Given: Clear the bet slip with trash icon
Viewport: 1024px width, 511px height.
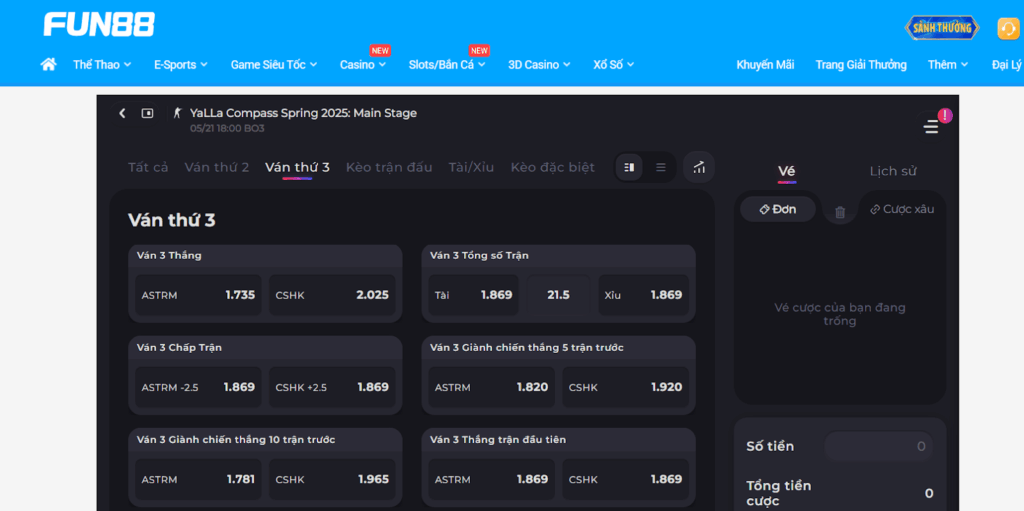Looking at the screenshot, I should [840, 212].
